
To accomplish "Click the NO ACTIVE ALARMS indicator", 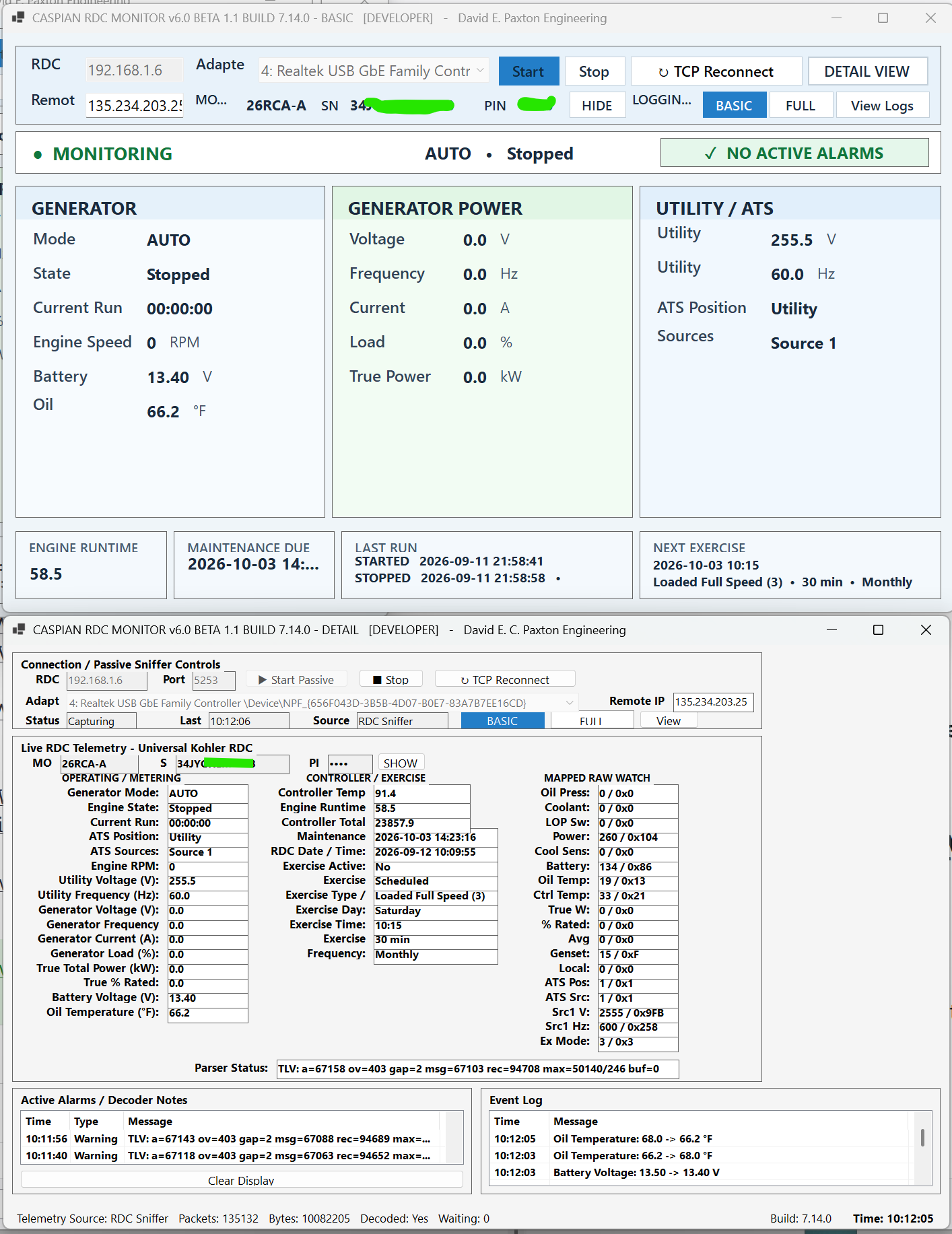I will click(x=794, y=153).
